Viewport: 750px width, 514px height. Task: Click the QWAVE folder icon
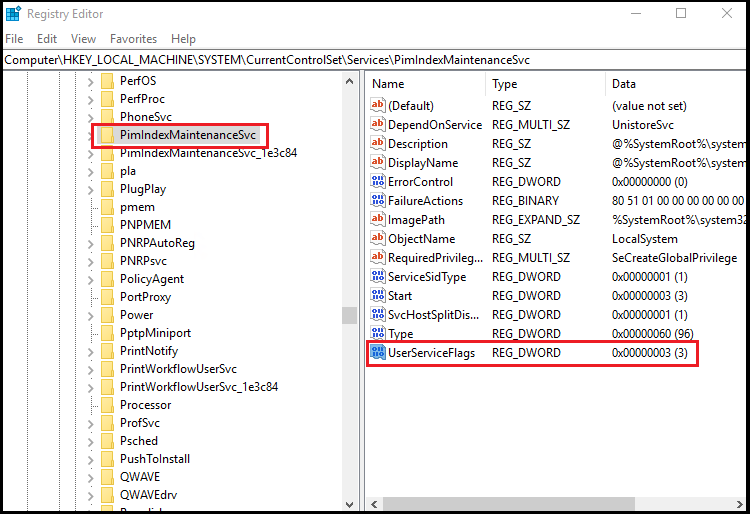(108, 477)
